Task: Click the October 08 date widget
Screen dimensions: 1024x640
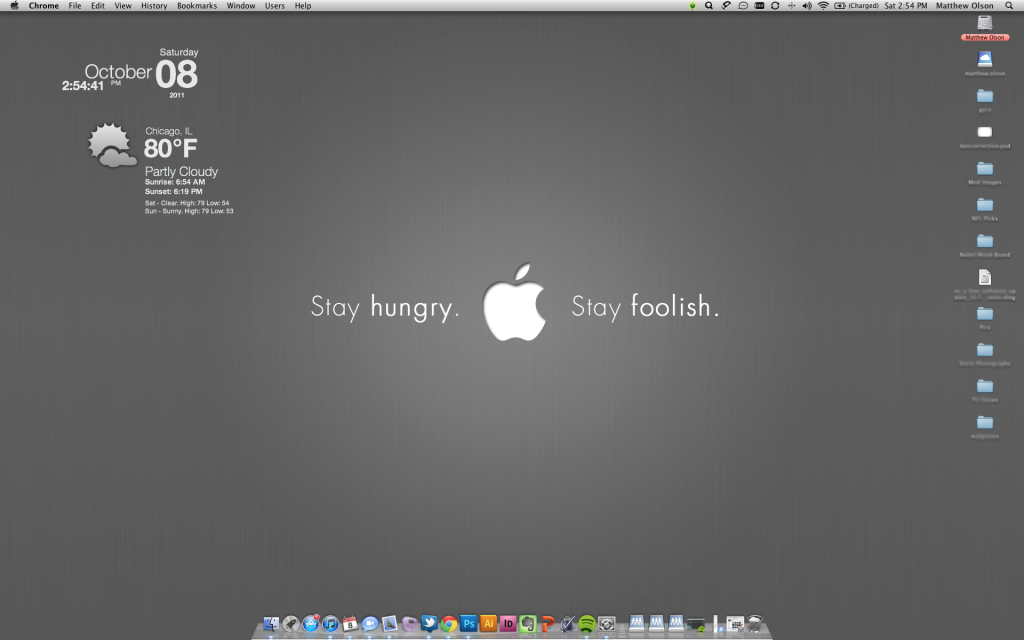Action: click(x=141, y=74)
